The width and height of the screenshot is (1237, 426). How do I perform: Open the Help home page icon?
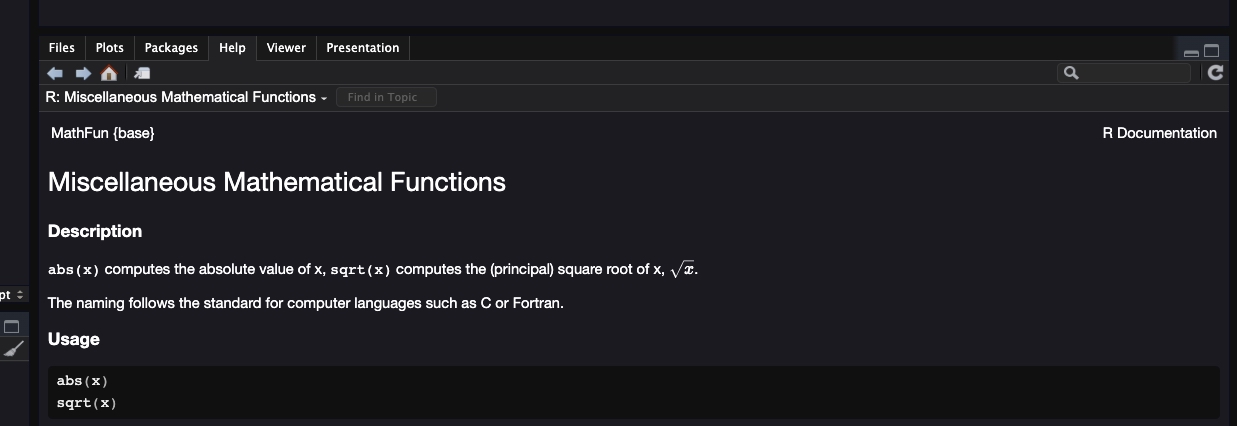coord(109,73)
